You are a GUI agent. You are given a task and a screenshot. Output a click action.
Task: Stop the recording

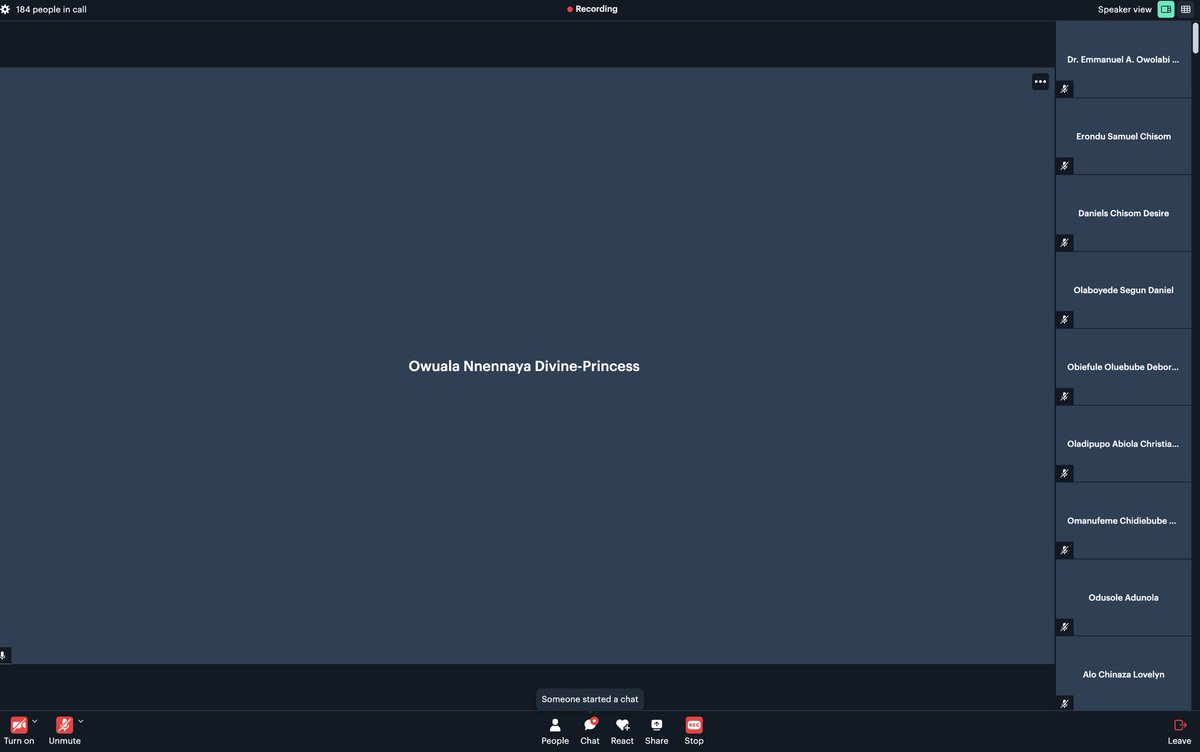tap(694, 731)
